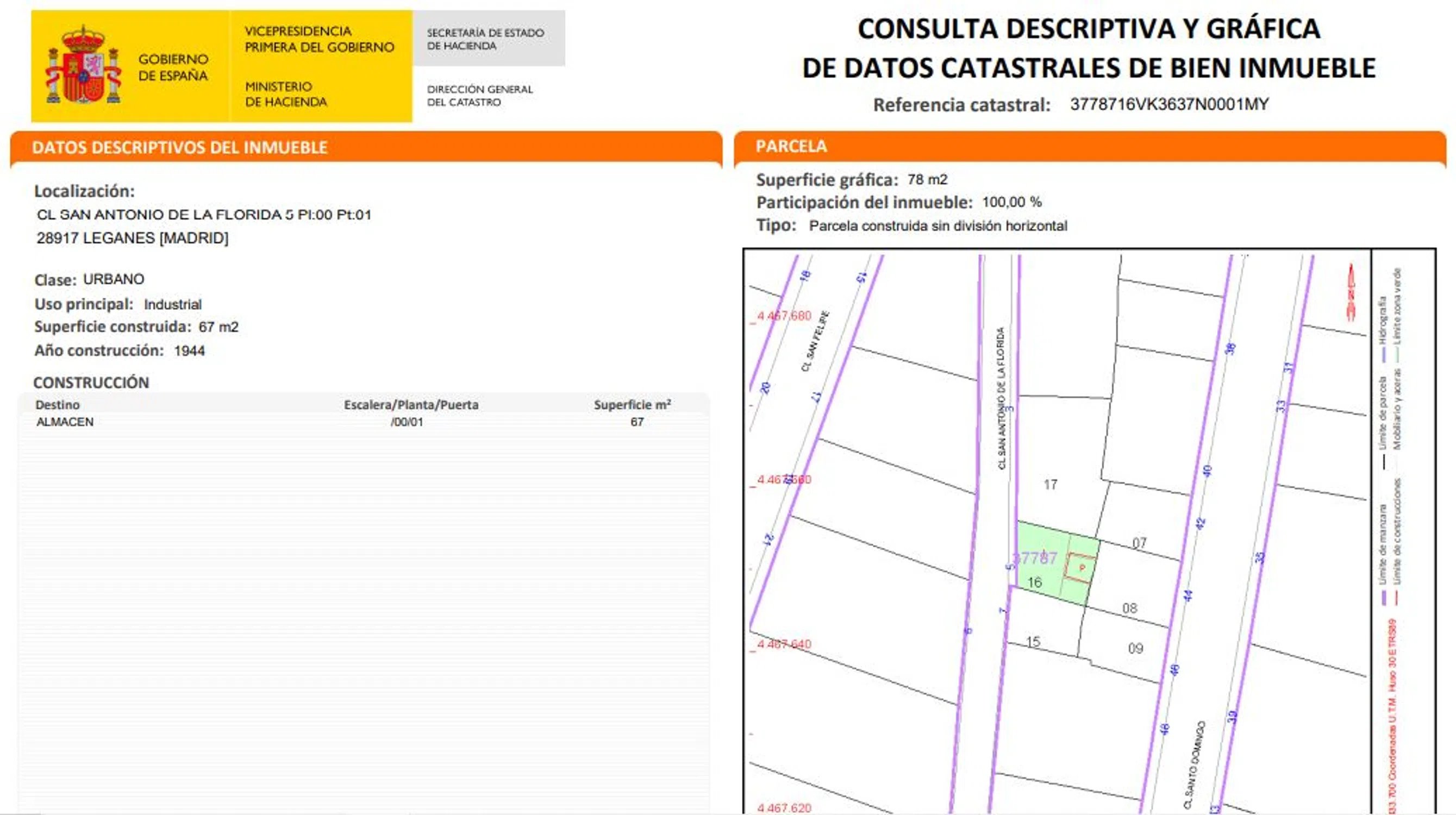Click the Dirección General del Catastro label
The width and height of the screenshot is (1456, 815).
coord(479,96)
